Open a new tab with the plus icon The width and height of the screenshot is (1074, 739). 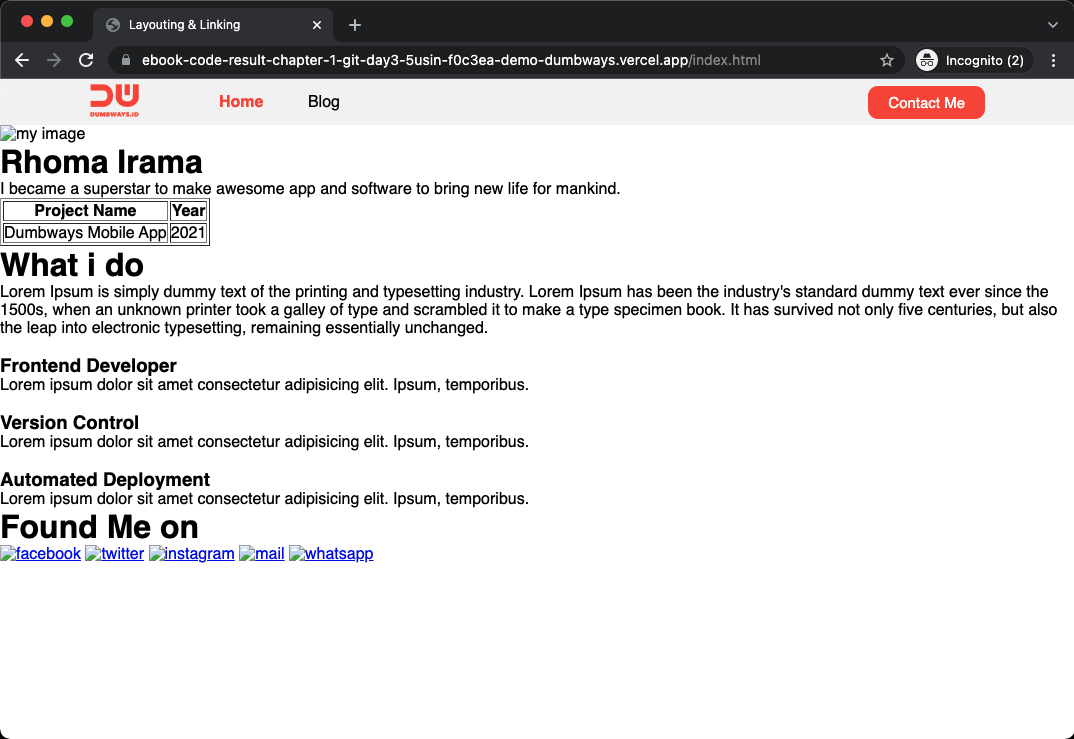coord(354,25)
